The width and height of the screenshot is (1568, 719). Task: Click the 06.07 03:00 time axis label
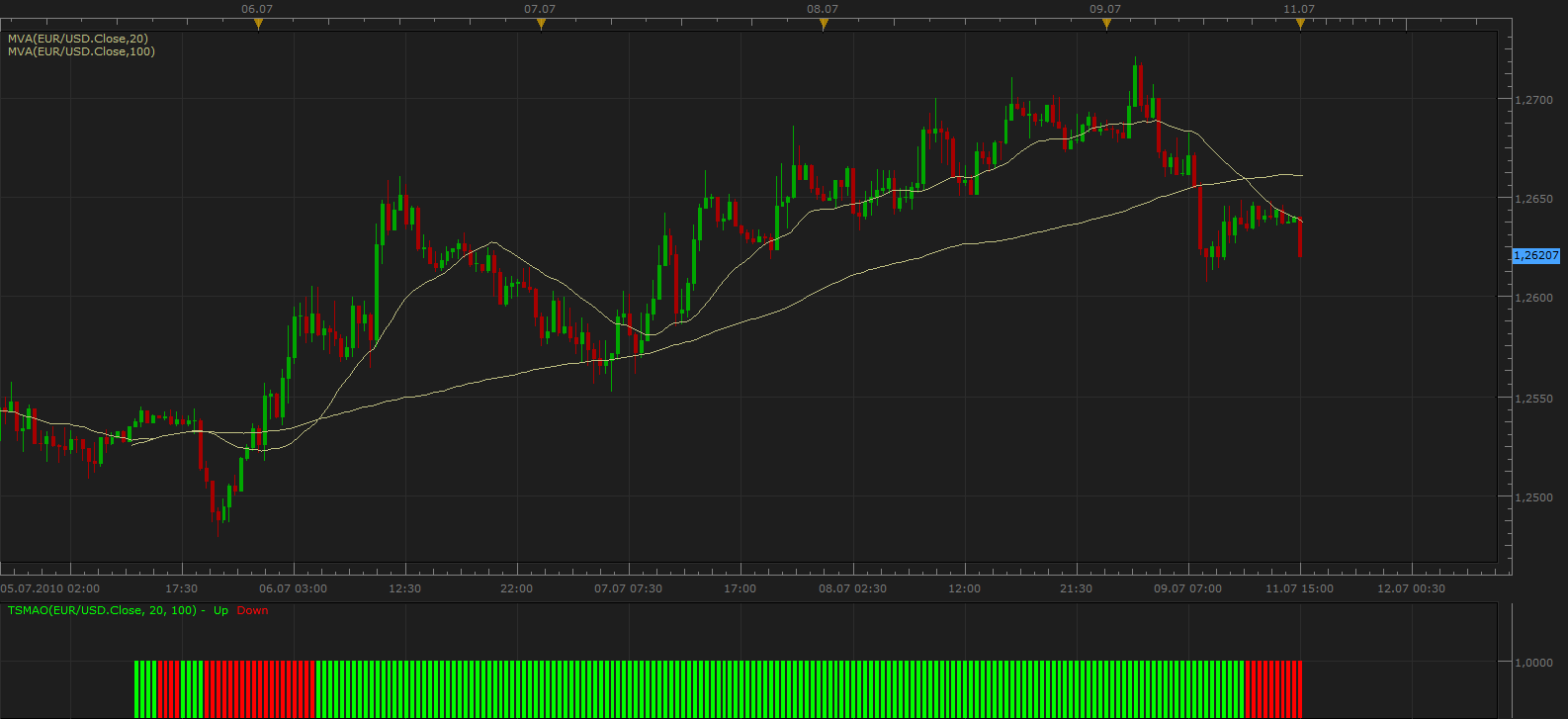(x=293, y=588)
